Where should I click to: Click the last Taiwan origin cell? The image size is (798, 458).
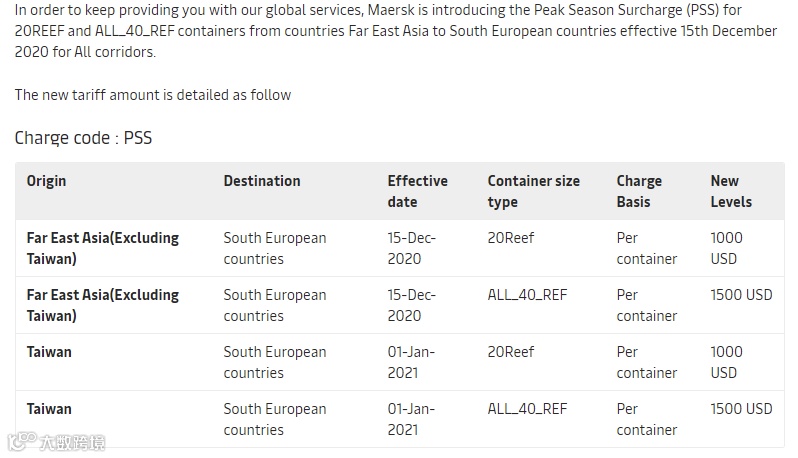click(49, 409)
